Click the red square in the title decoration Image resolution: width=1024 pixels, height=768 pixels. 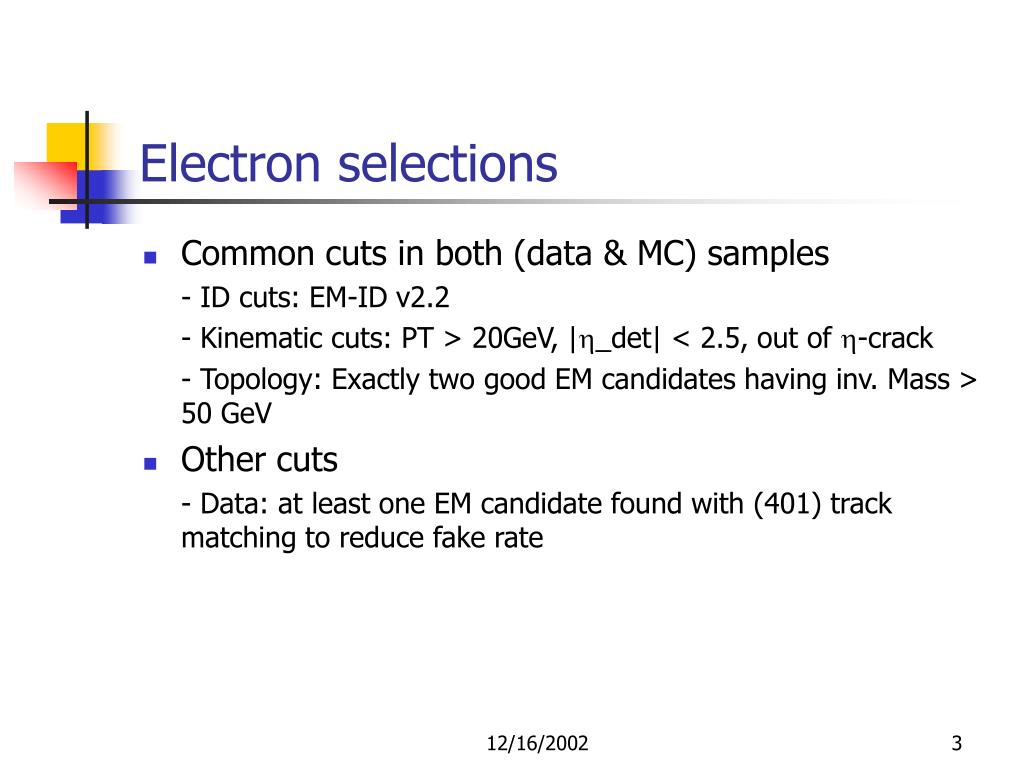click(x=46, y=185)
